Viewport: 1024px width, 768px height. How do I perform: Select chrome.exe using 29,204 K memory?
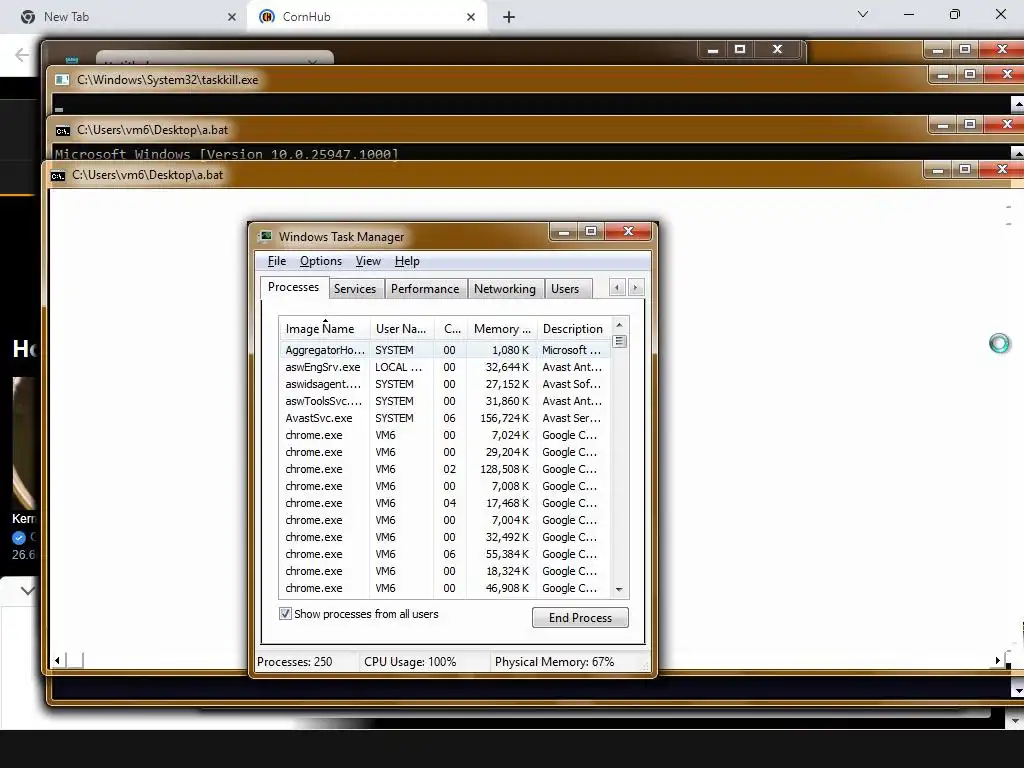click(445, 452)
